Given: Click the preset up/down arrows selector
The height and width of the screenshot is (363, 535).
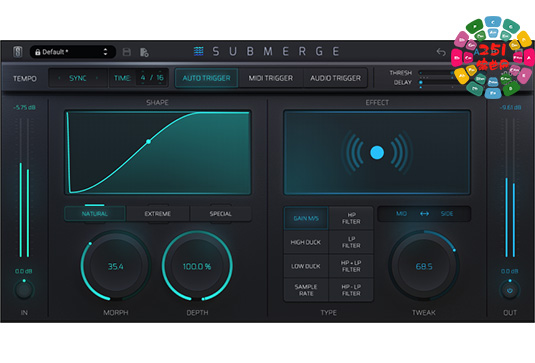Looking at the screenshot, I should pos(105,52).
